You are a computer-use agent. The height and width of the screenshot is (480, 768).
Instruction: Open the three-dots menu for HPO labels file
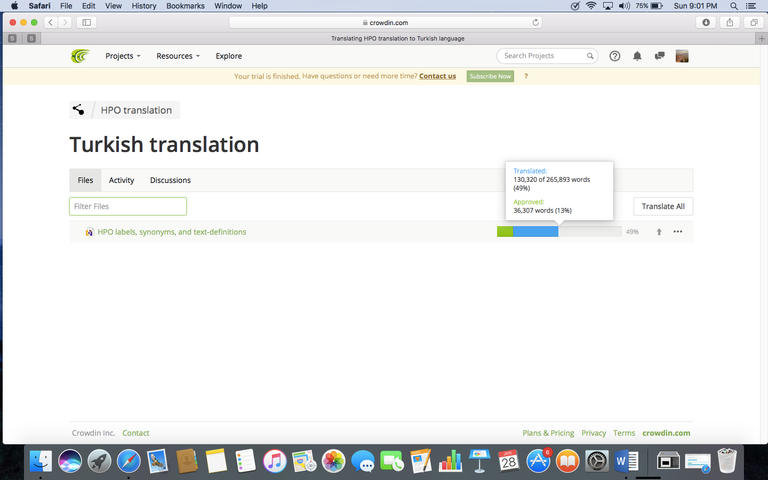[677, 232]
